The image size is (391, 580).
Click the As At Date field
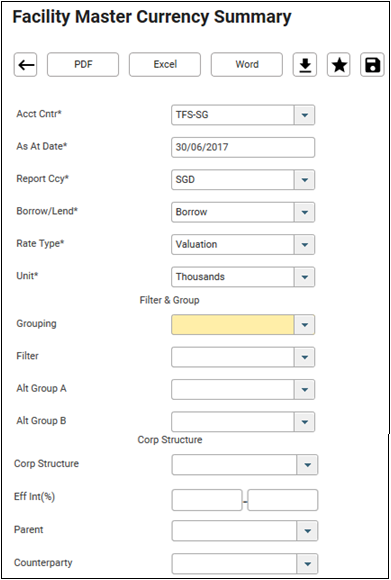[x=243, y=147]
